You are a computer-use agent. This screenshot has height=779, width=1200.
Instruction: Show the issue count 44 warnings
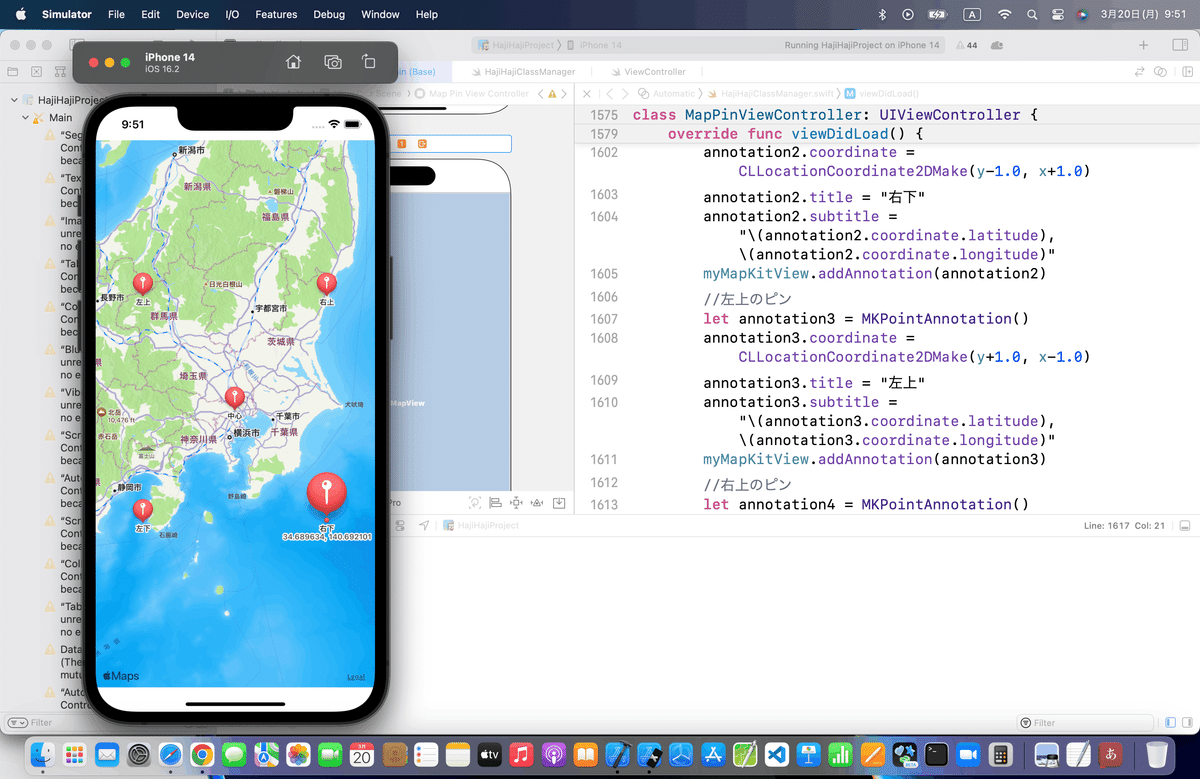click(x=967, y=46)
